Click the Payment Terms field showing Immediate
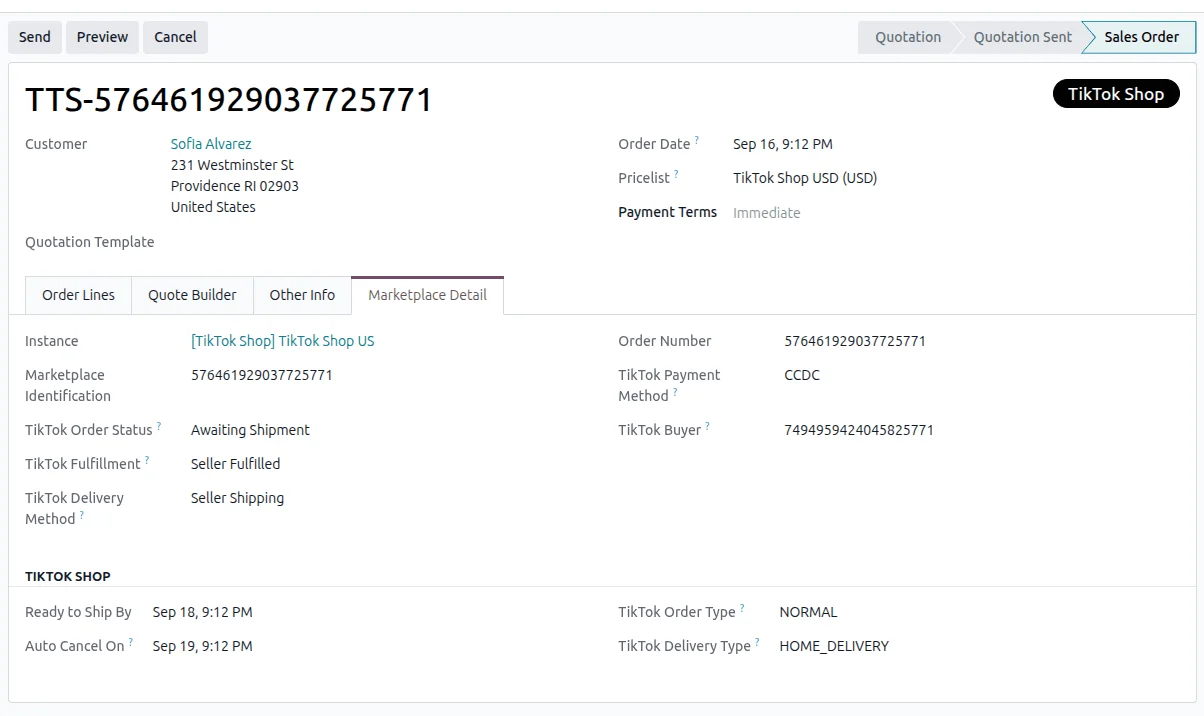The image size is (1204, 716). pos(767,213)
